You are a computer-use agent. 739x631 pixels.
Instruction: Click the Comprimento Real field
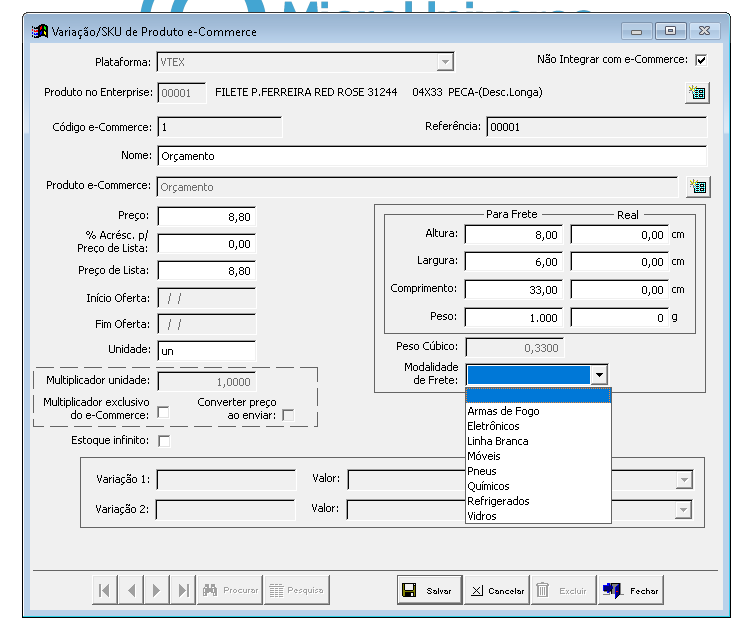pos(620,290)
